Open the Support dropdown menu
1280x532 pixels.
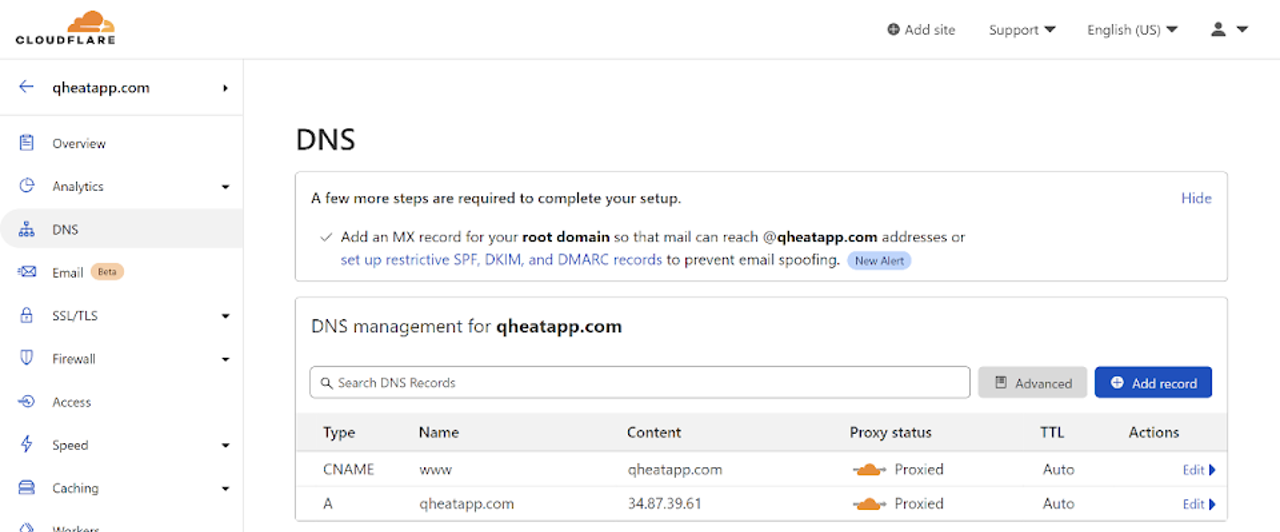coord(1022,30)
